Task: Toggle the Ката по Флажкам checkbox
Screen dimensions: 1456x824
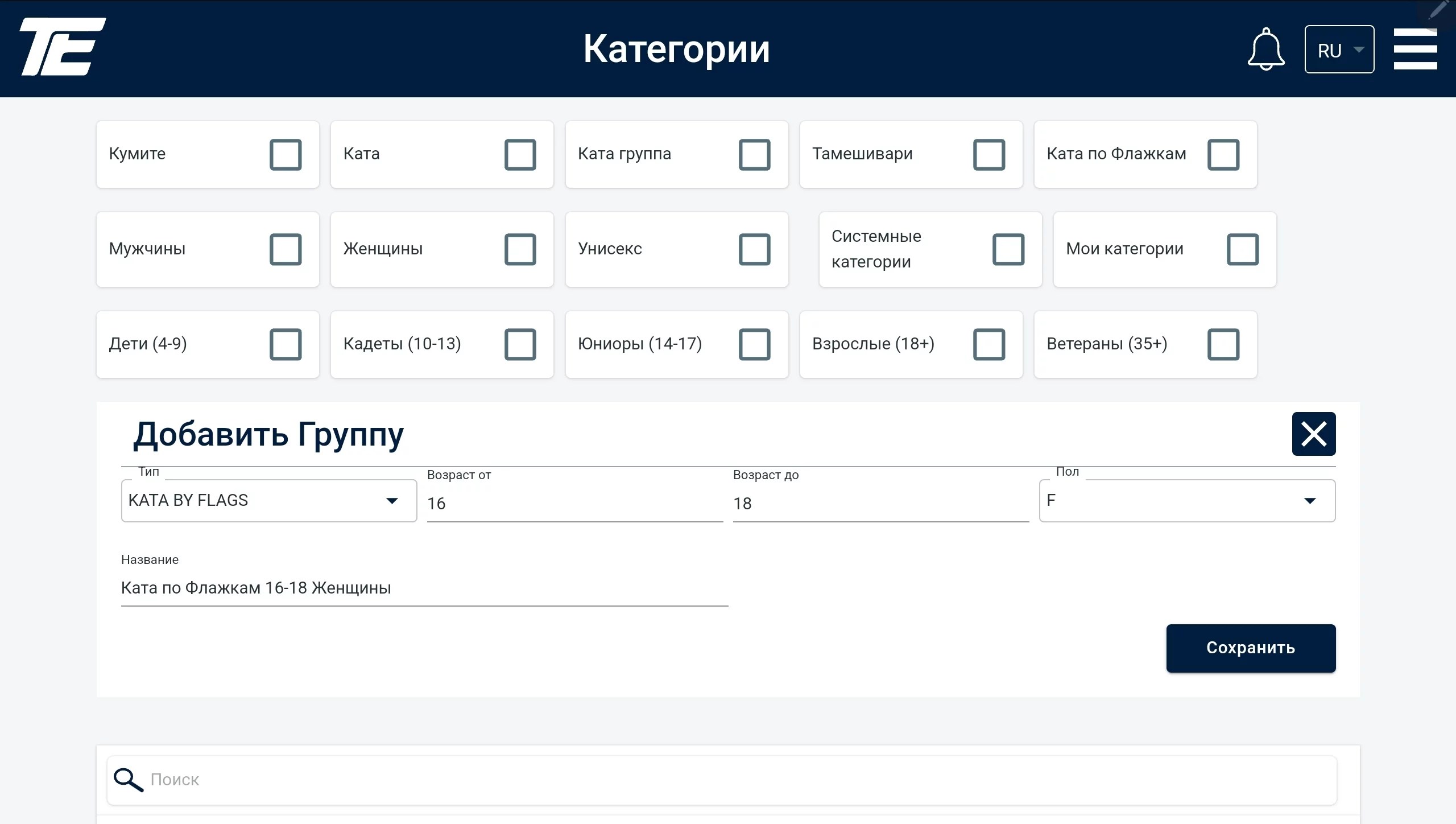Action: coord(1223,154)
